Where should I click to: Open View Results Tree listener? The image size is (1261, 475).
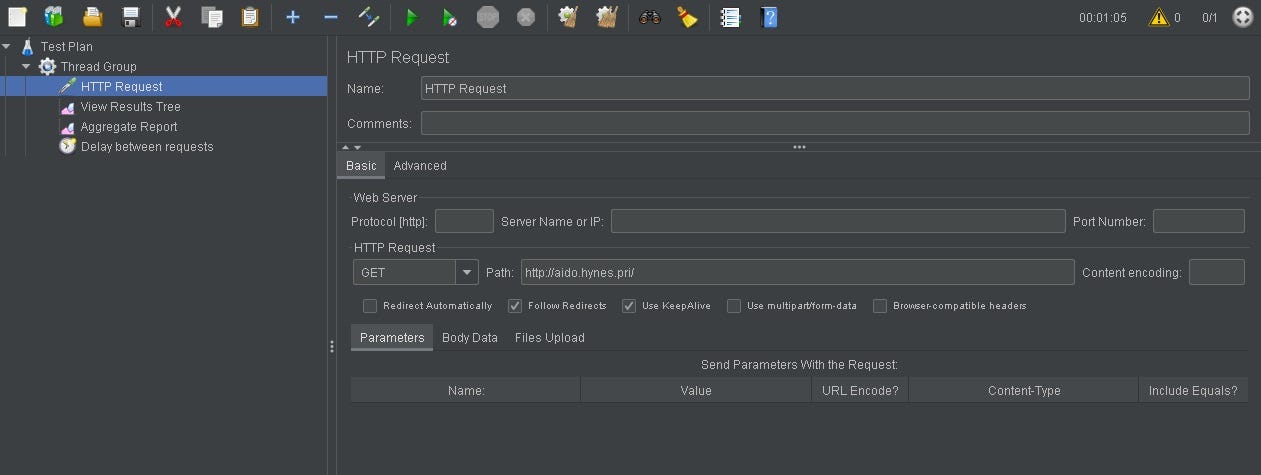click(x=130, y=106)
